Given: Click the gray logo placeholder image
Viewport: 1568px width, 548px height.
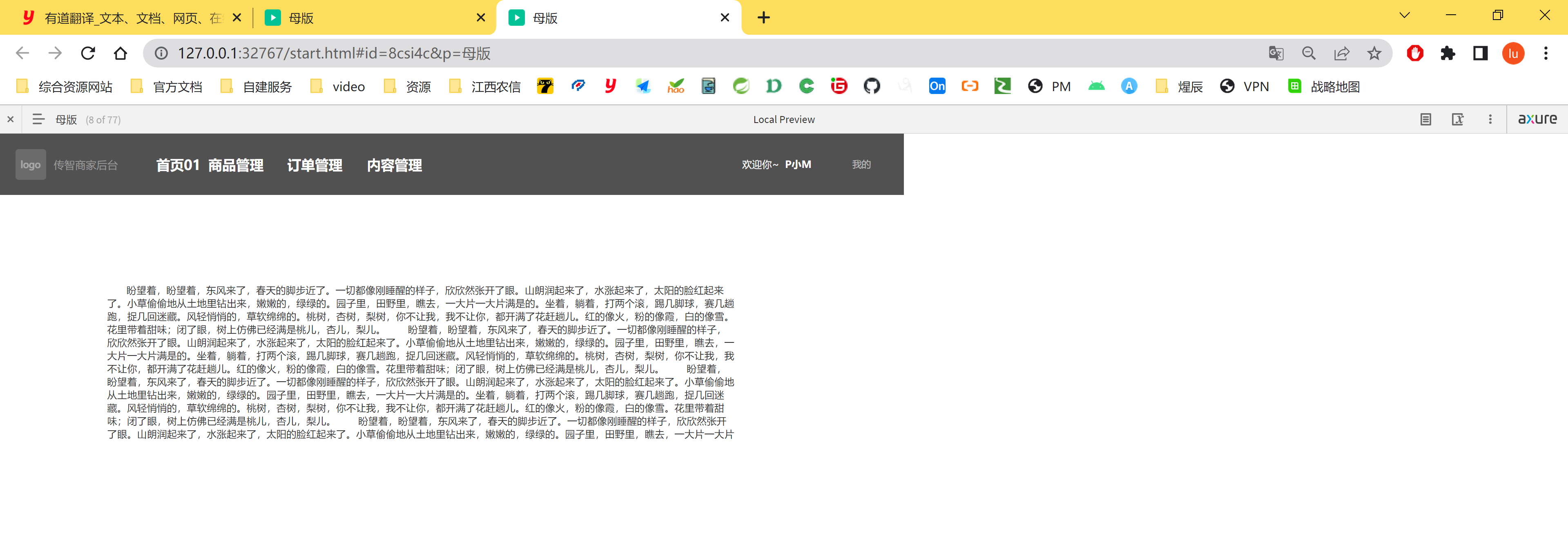Looking at the screenshot, I should [x=31, y=164].
